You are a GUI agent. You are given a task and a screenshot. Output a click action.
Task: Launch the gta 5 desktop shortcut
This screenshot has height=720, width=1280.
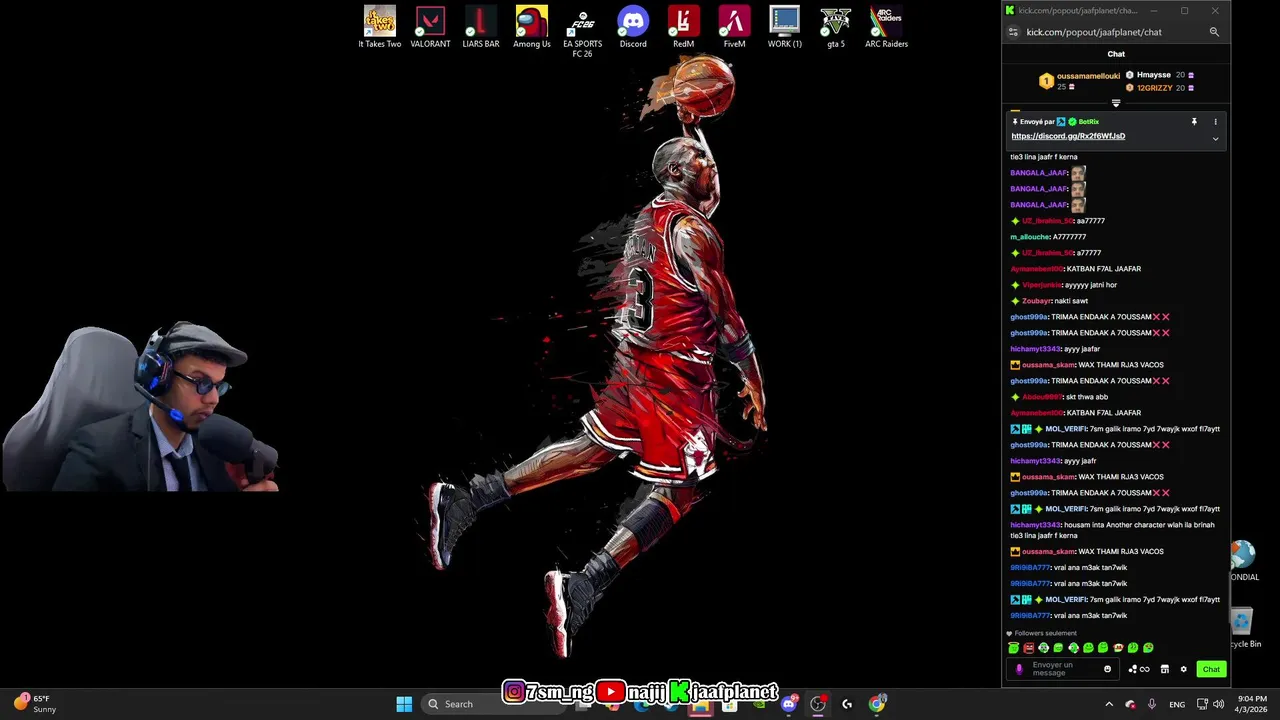pyautogui.click(x=836, y=27)
